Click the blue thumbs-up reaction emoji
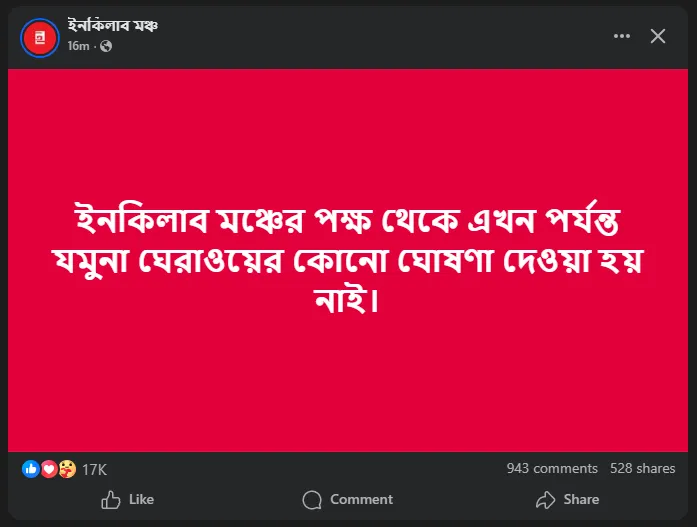 tap(30, 468)
